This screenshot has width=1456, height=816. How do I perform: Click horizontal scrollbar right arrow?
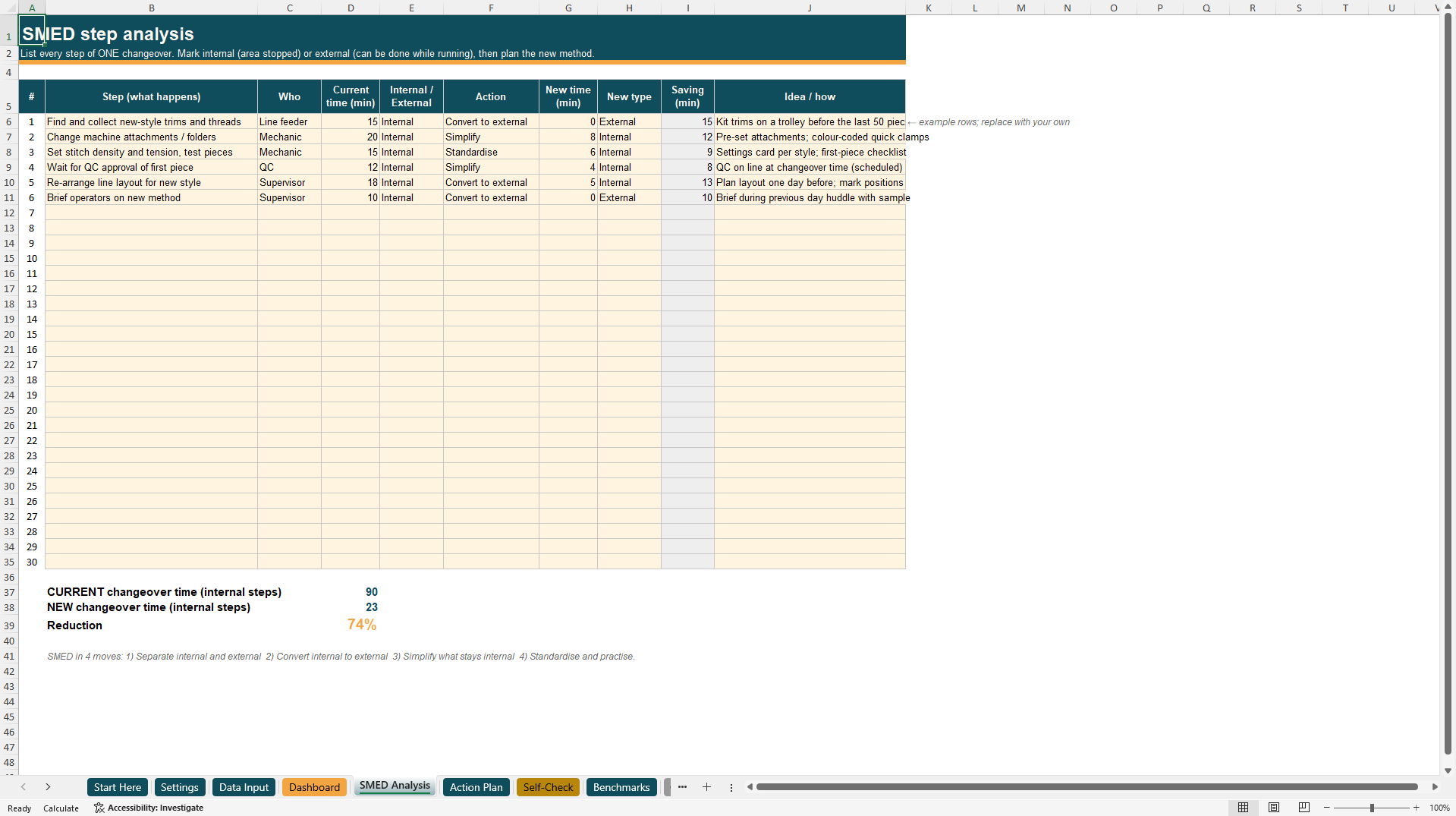click(x=1435, y=787)
